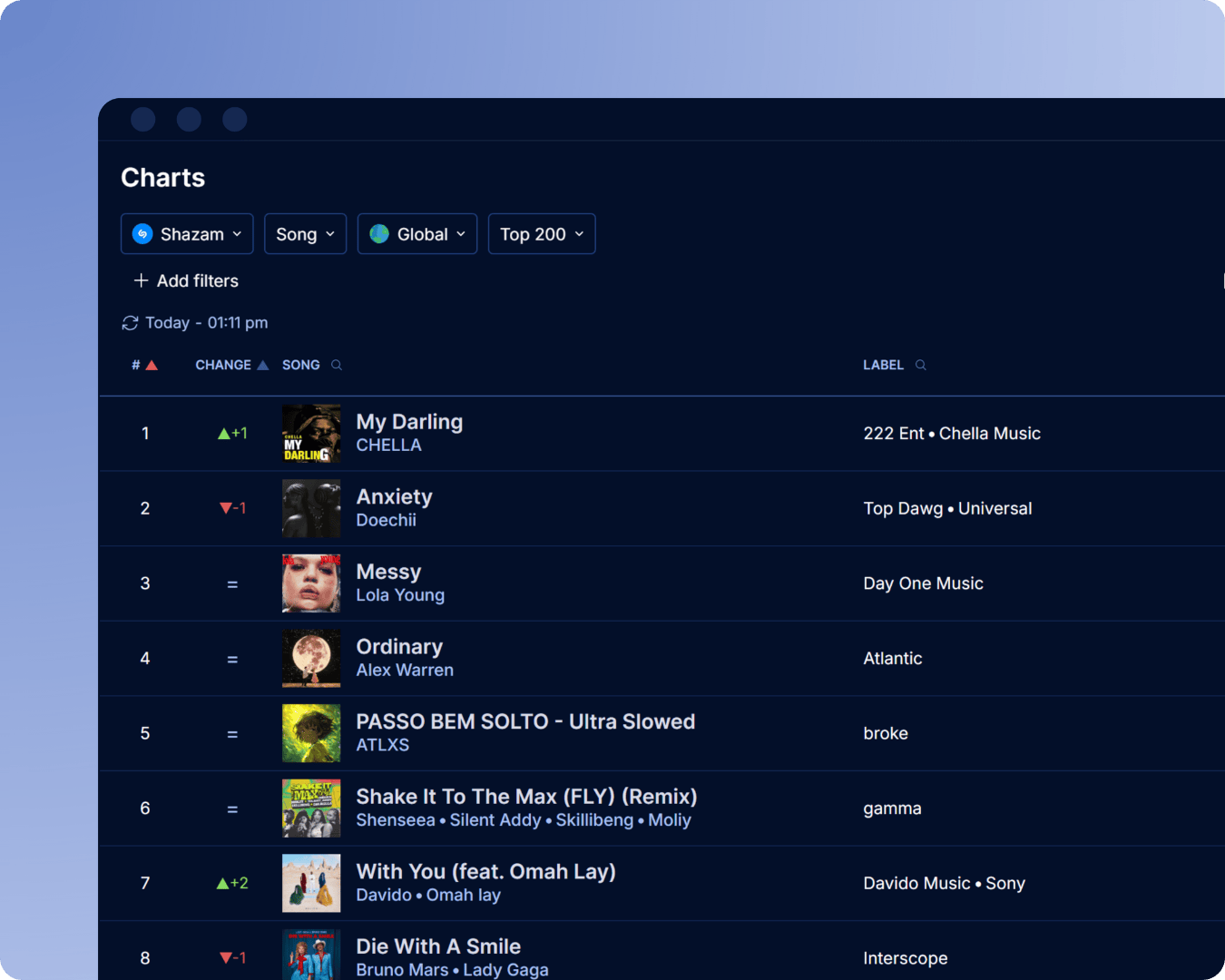Open the Top 200 dropdown
Screen dimensions: 1225x980
(541, 233)
